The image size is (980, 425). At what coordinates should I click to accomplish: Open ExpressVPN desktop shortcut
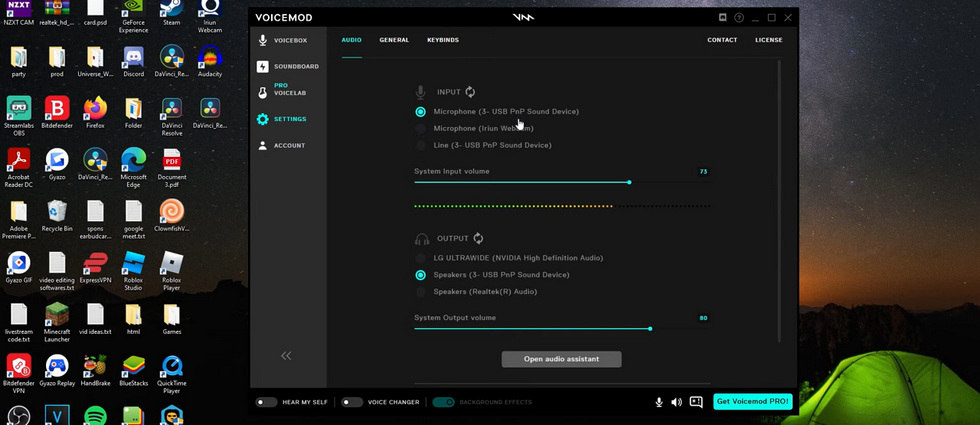pos(95,267)
